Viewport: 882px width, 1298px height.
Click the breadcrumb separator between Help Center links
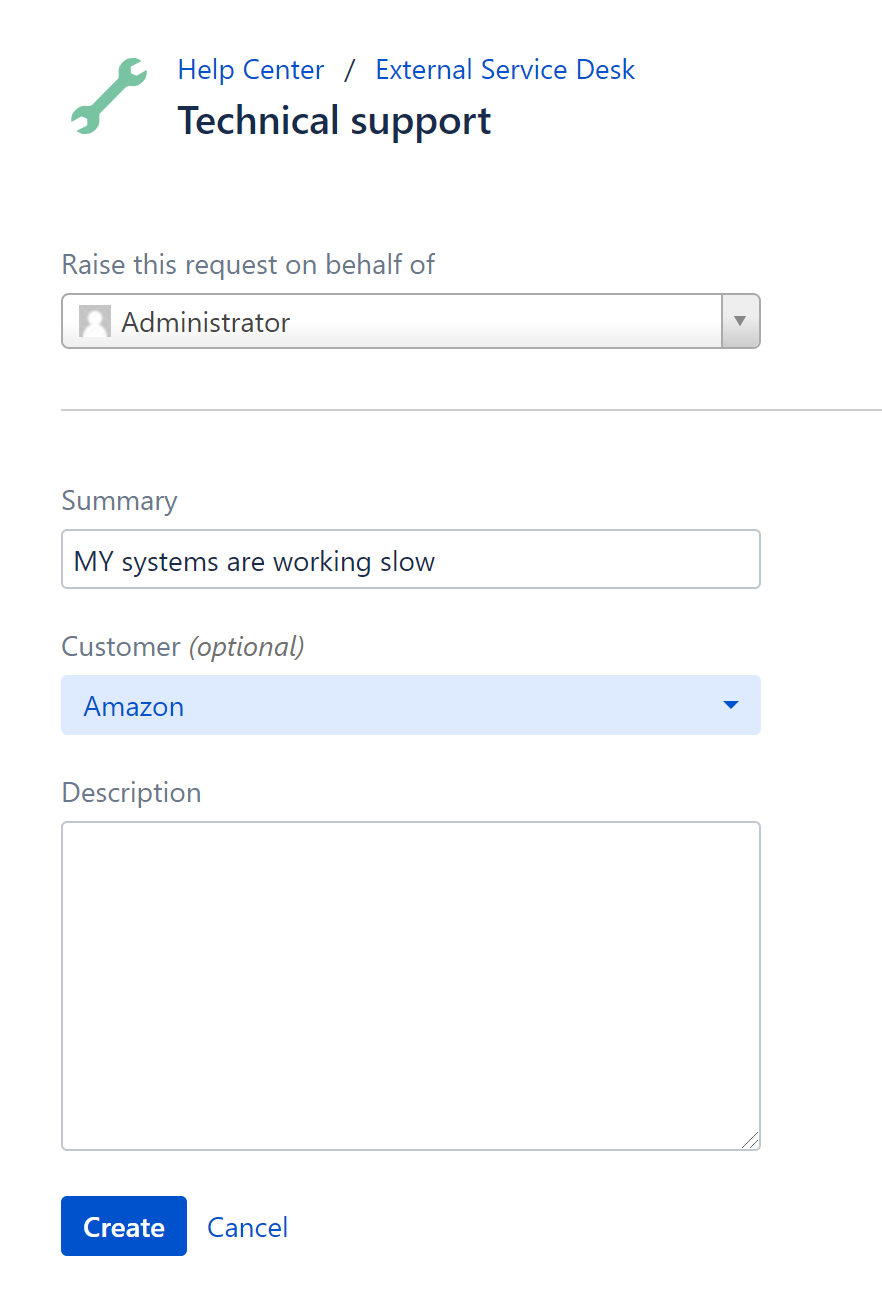click(350, 69)
